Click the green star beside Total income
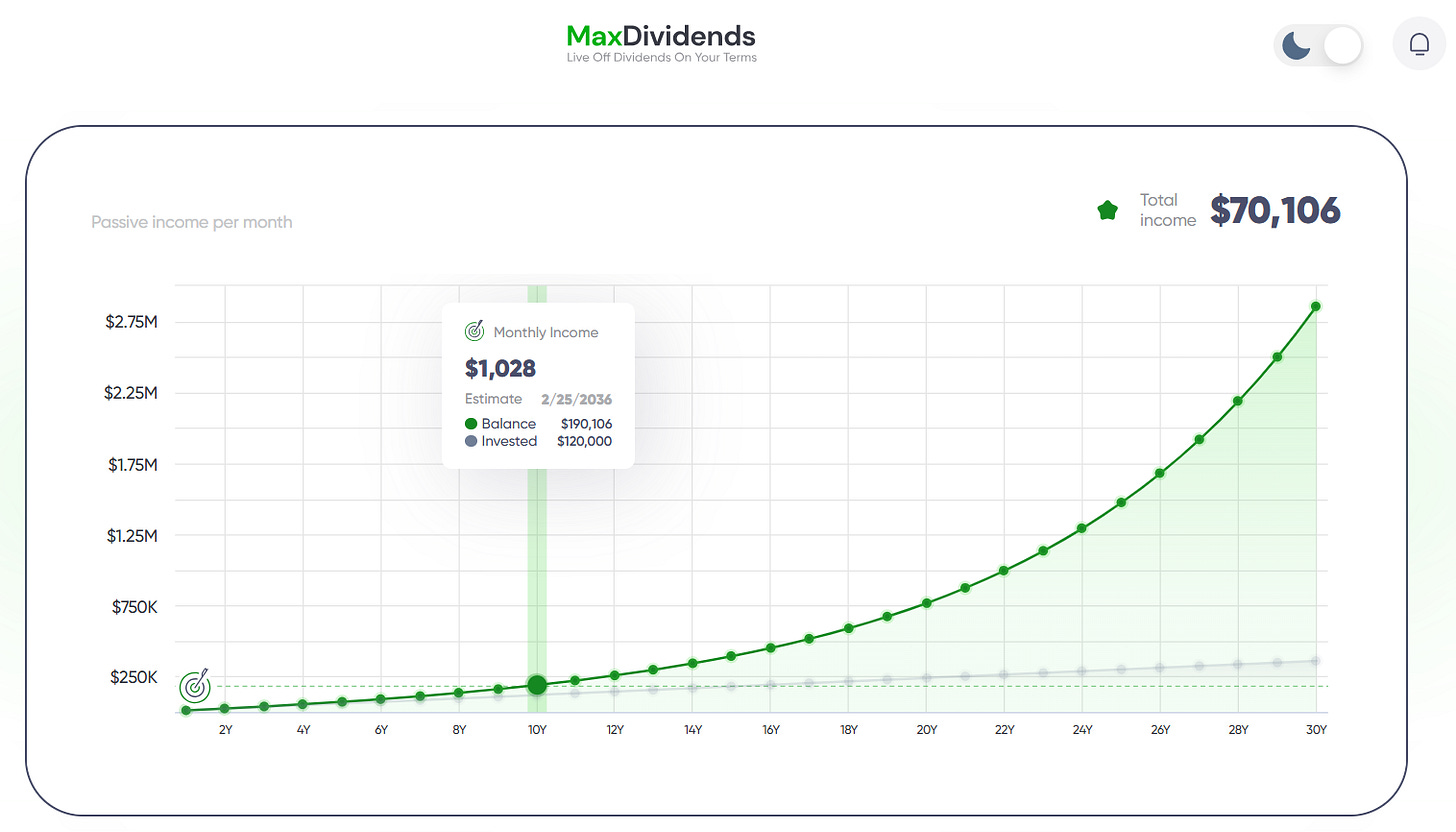The height and width of the screenshot is (832, 1456). (1107, 211)
